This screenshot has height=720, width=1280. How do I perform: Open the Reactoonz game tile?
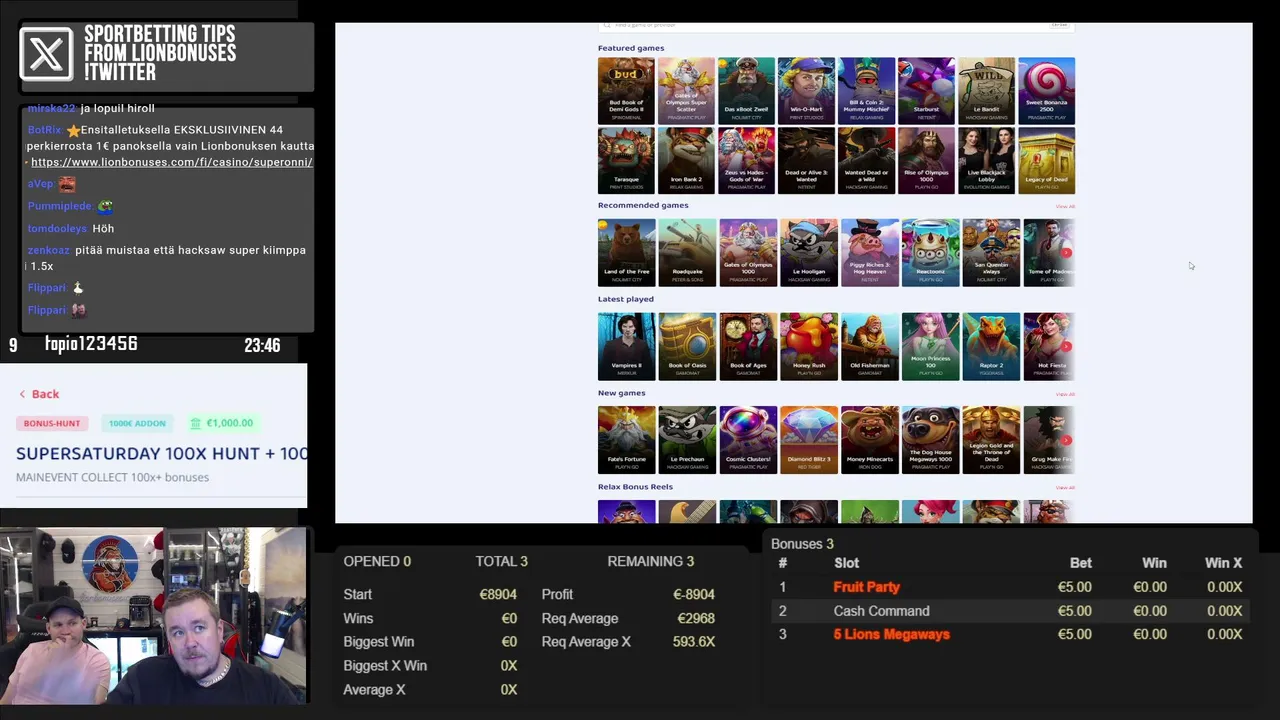(x=930, y=253)
